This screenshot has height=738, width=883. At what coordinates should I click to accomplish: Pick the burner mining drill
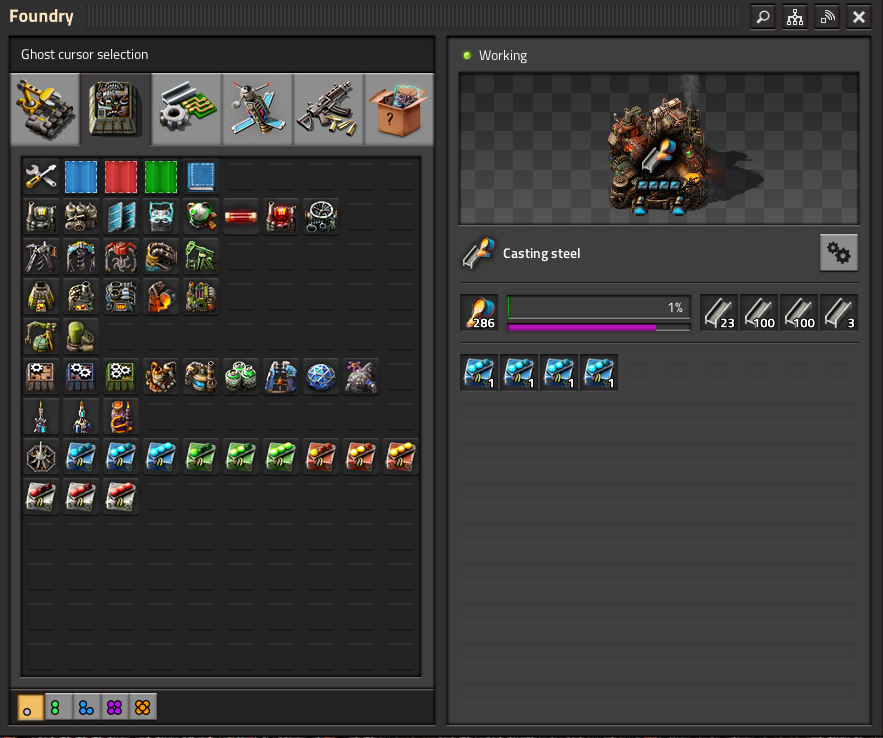[x=41, y=257]
